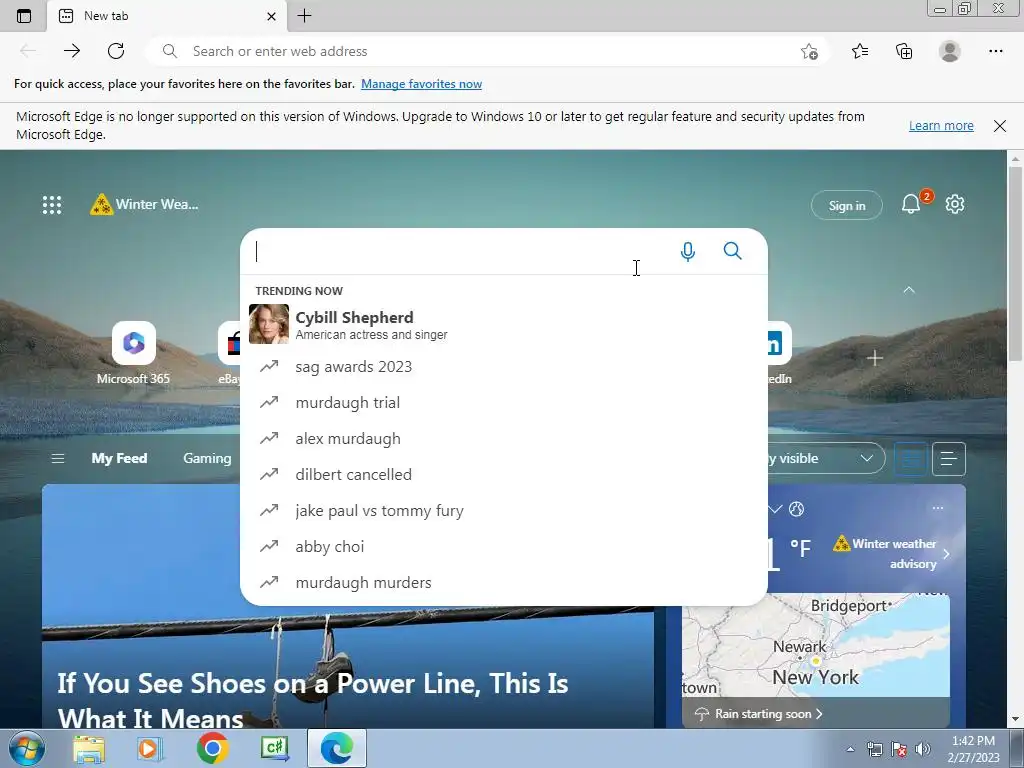Open shoes on power line article
1024x768 pixels.
(x=312, y=701)
